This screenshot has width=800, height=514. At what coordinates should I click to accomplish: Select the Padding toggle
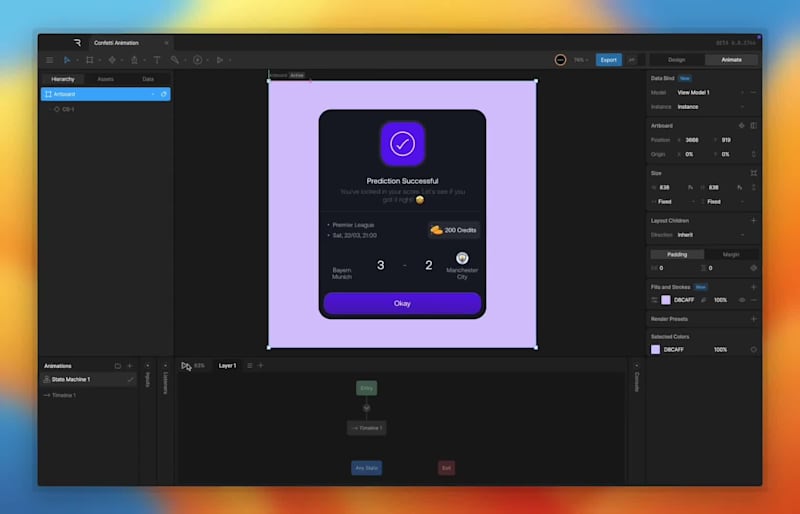pos(677,254)
